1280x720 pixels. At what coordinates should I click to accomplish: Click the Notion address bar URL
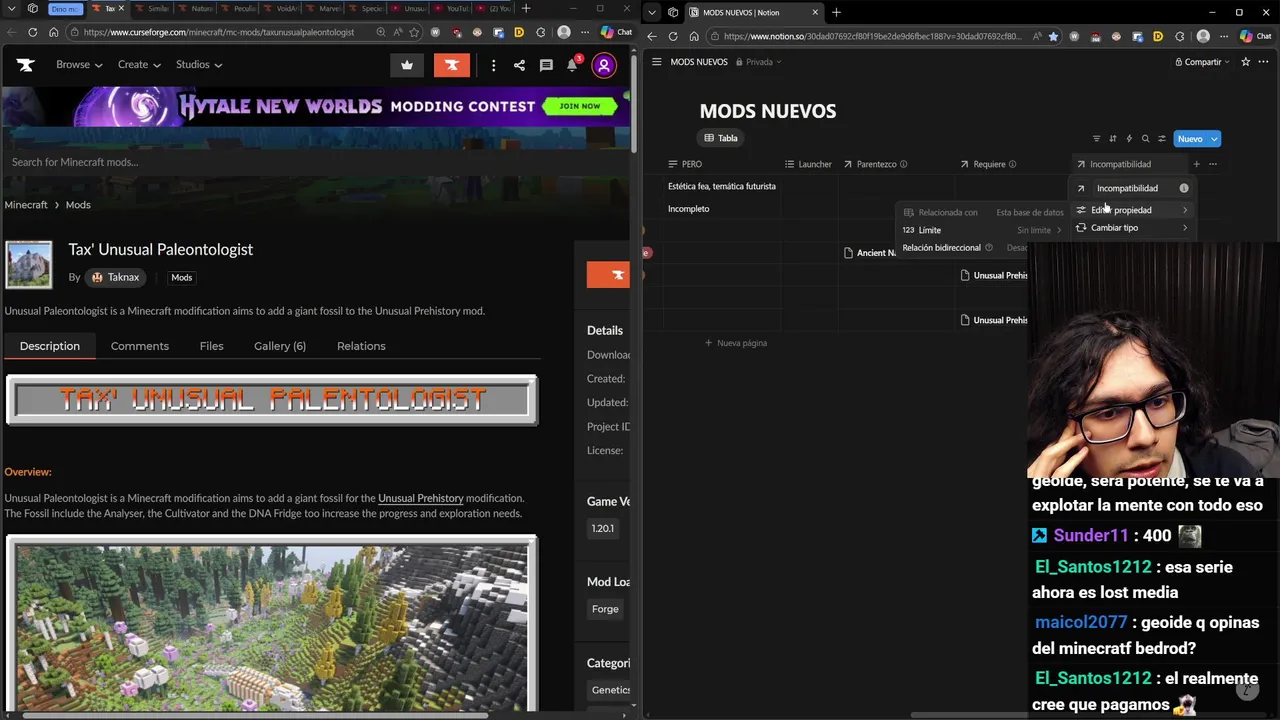[x=872, y=36]
